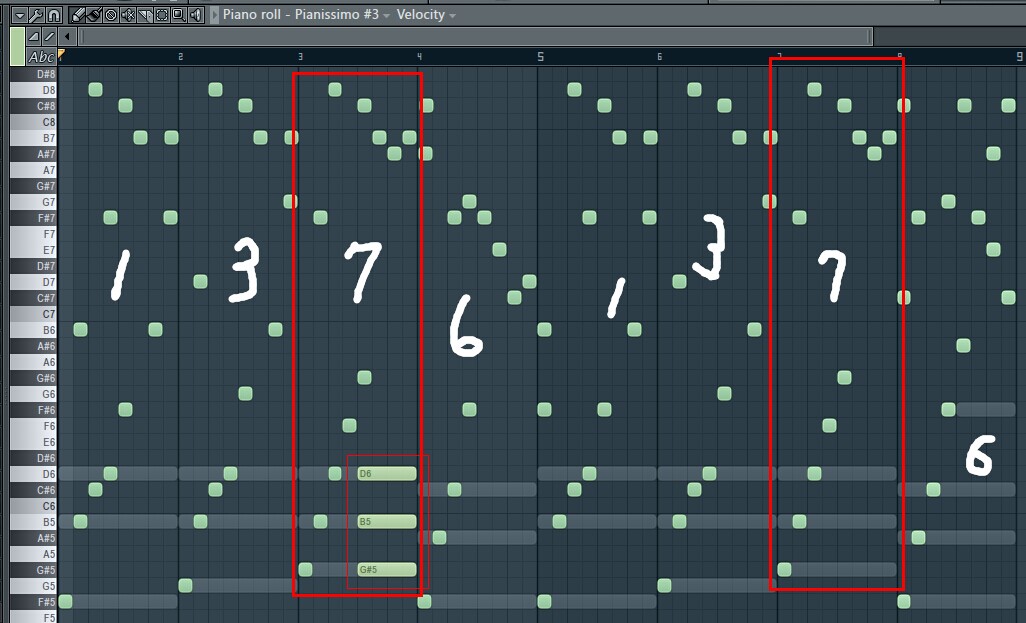Click bar 5 on the timeline ruler
Viewport: 1026px width, 623px height.
[x=540, y=57]
